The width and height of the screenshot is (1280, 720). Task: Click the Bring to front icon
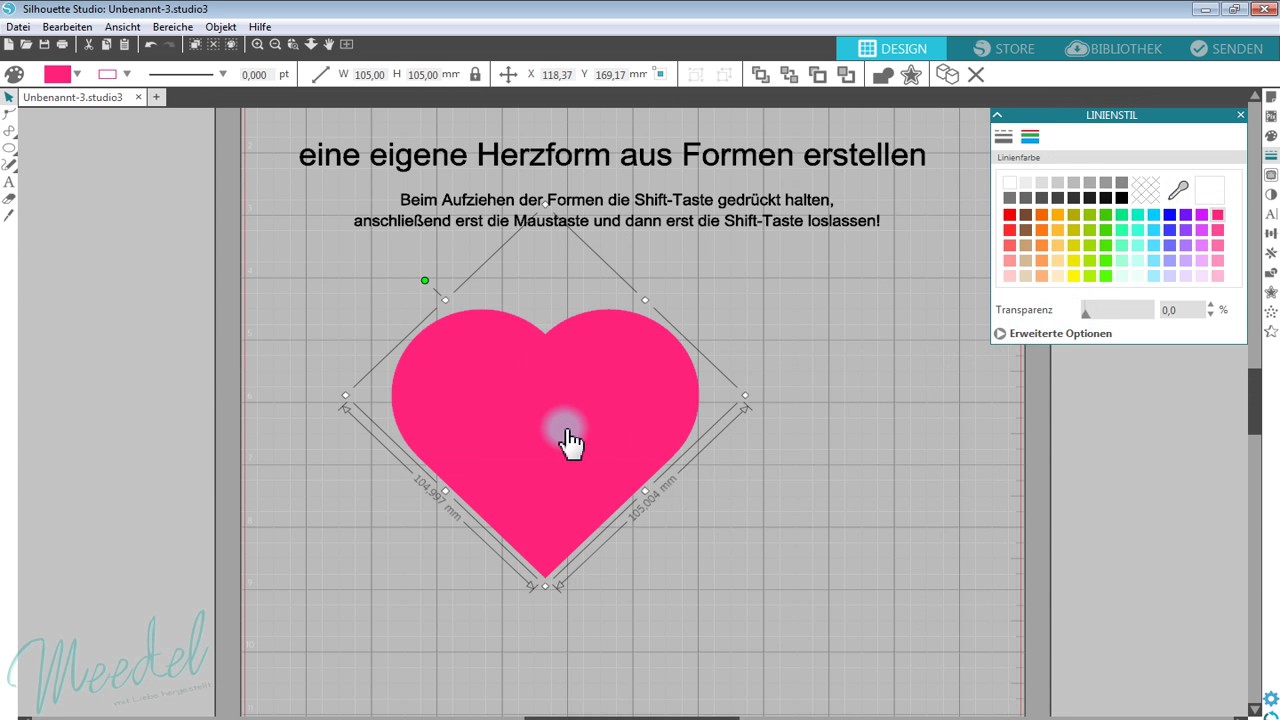tap(761, 75)
